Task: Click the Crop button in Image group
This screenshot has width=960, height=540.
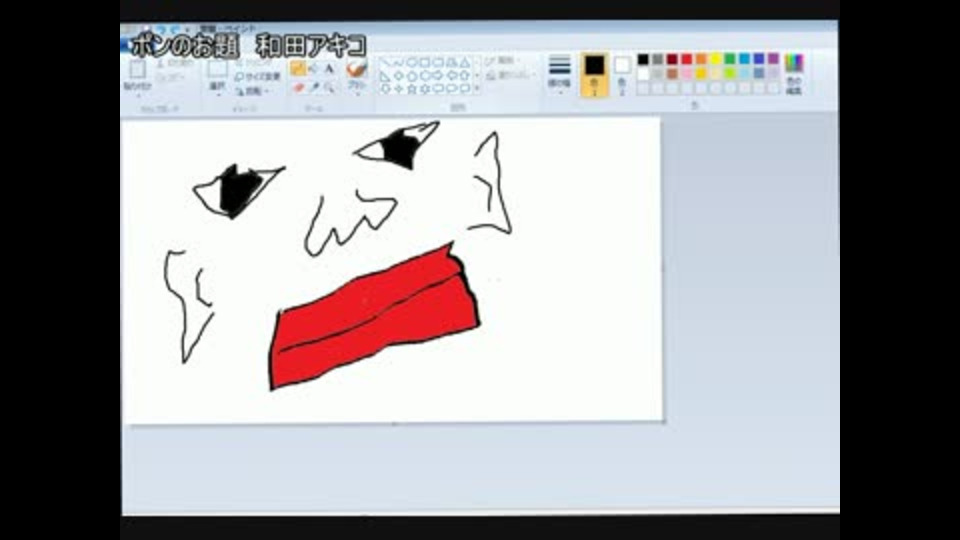Action: [253, 62]
